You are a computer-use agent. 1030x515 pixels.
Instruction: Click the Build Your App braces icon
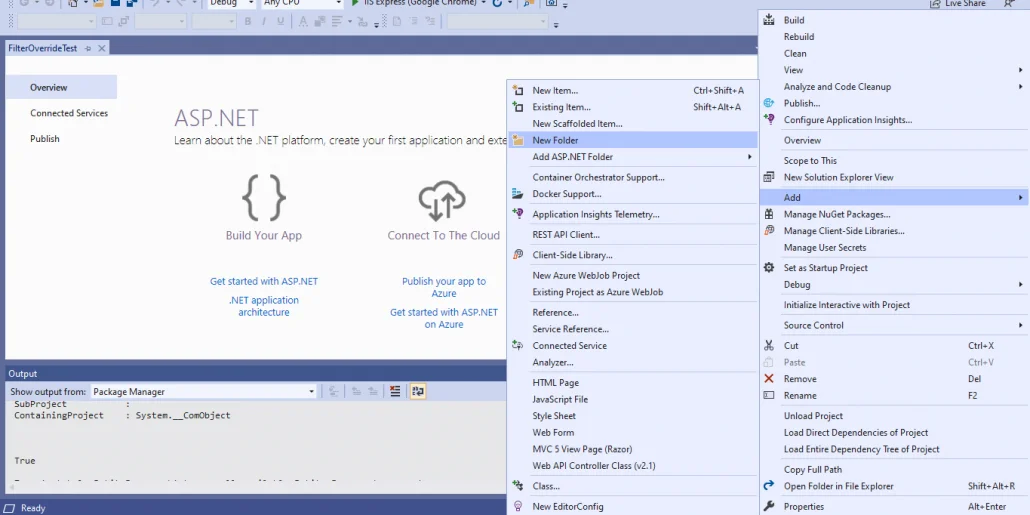point(264,198)
